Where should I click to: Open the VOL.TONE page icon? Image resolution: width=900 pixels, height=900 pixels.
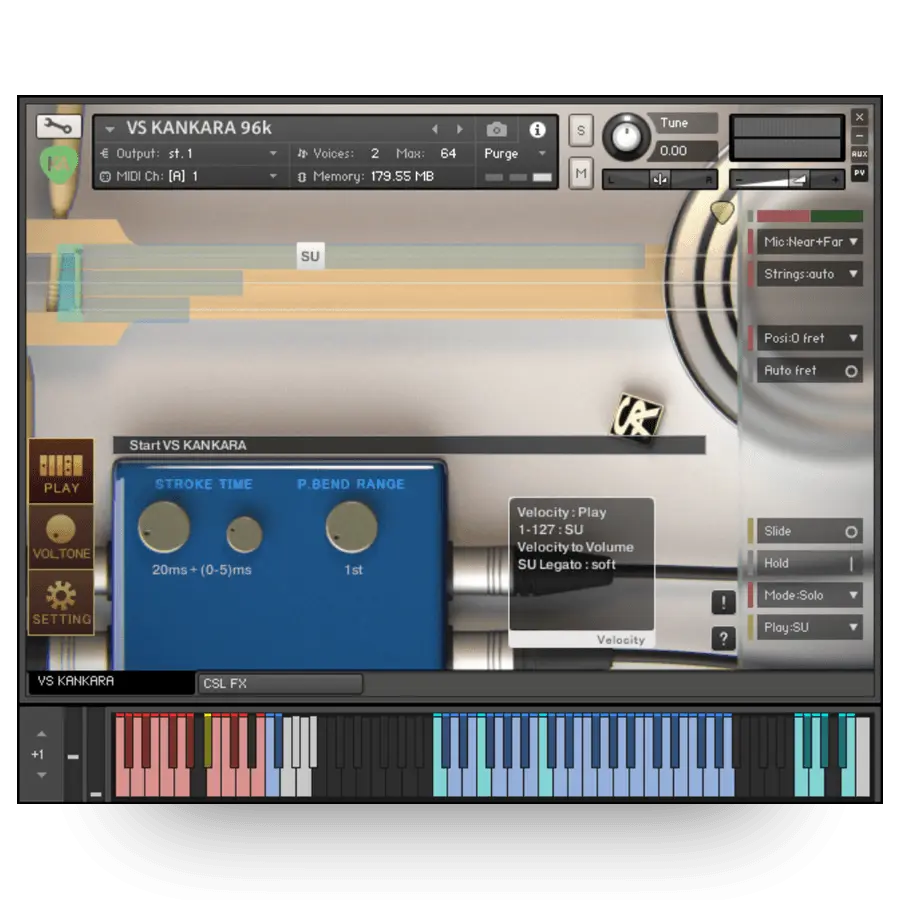click(61, 537)
